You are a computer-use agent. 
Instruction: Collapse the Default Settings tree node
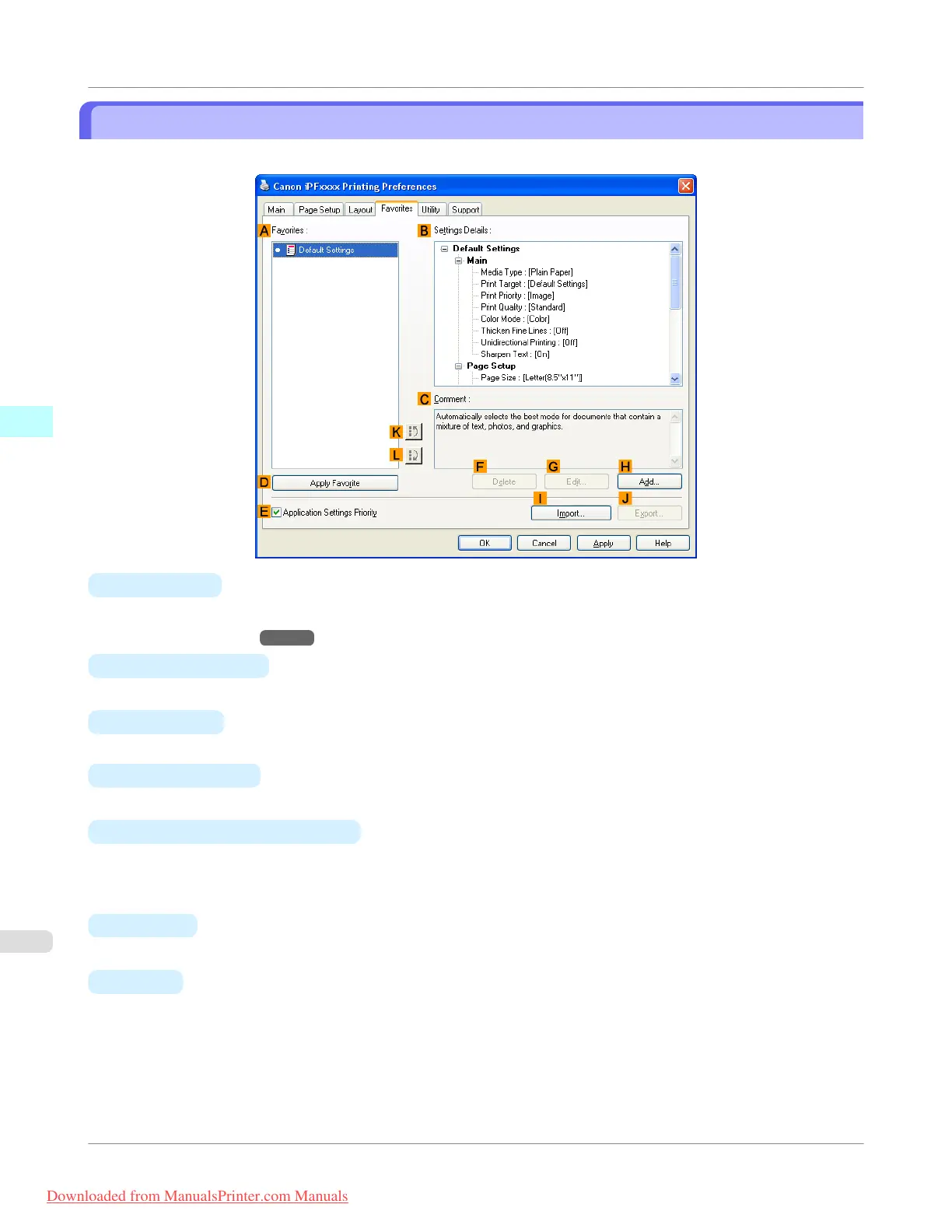pos(444,249)
